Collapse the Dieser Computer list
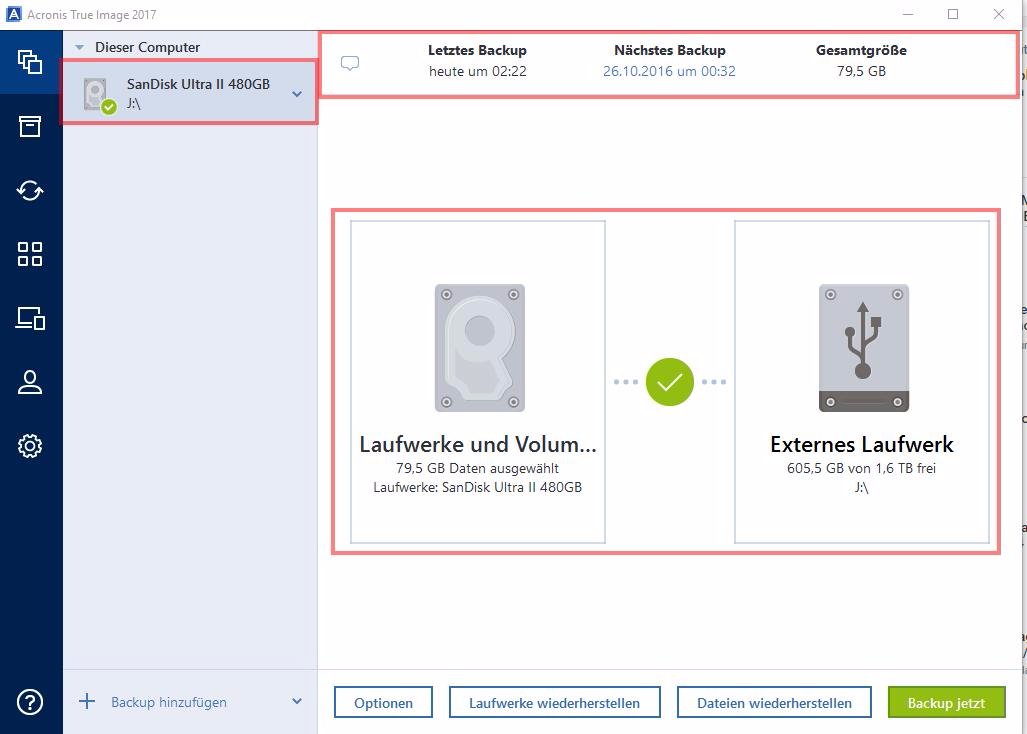 80,47
